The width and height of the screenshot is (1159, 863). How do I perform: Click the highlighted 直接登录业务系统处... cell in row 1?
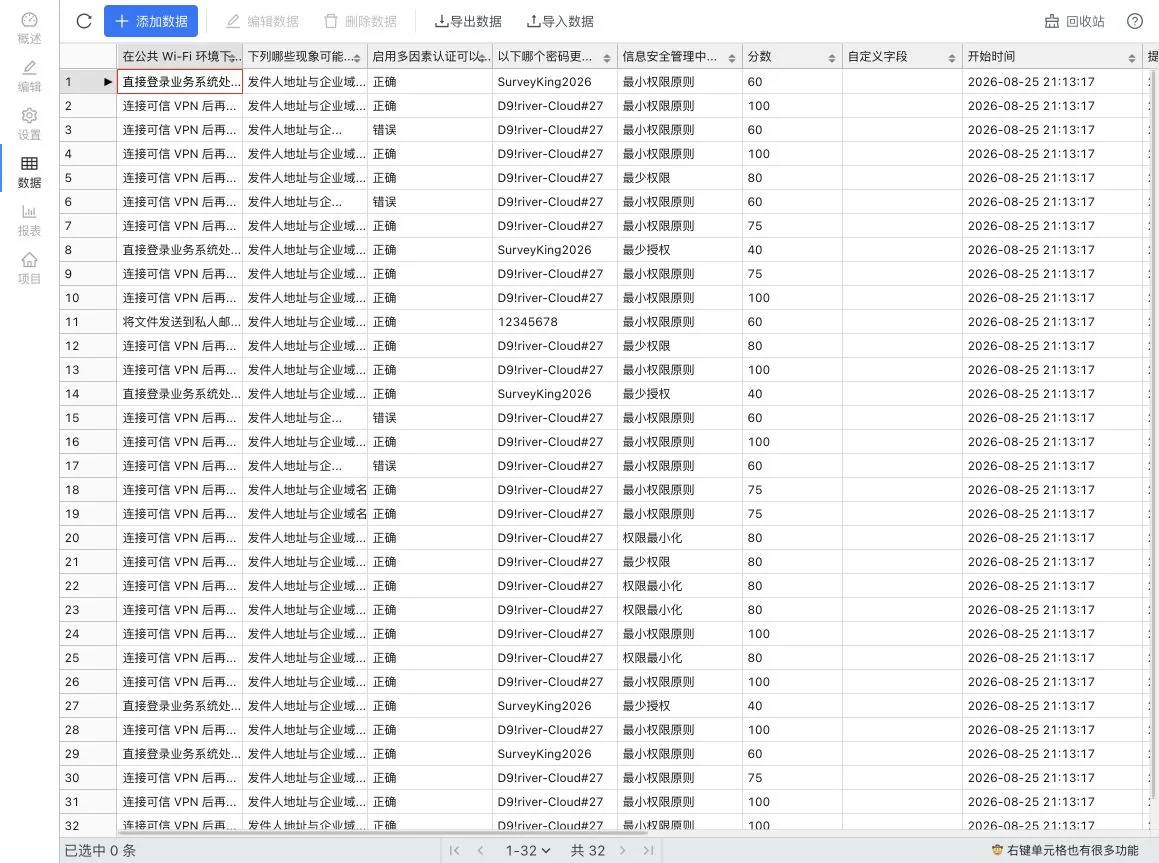(180, 82)
